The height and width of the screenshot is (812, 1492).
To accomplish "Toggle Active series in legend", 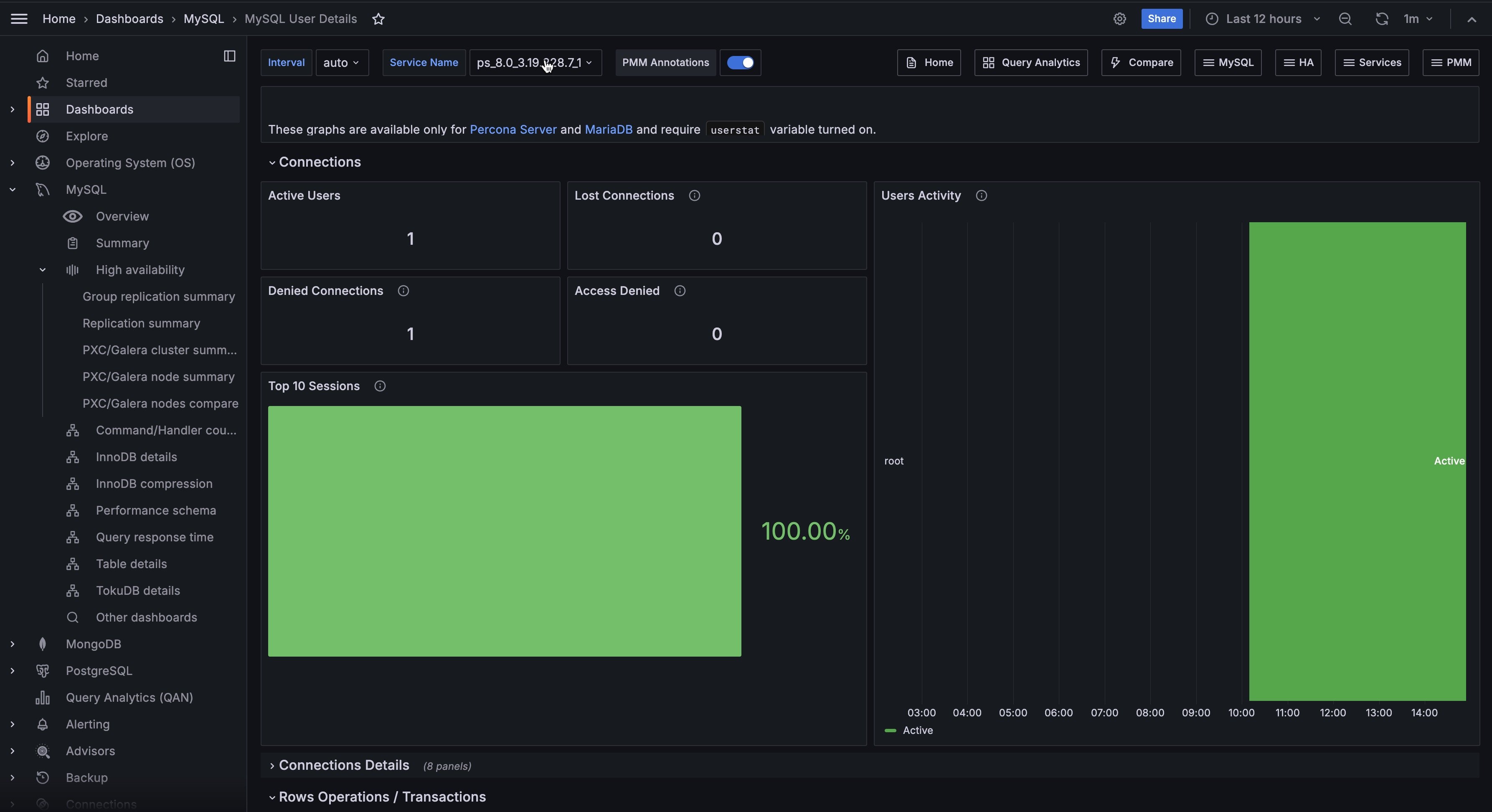I will (917, 730).
